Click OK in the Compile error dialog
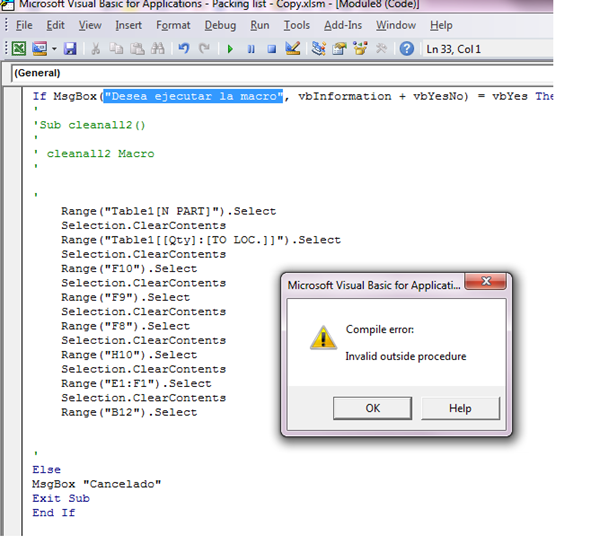The height and width of the screenshot is (544, 600). pos(372,408)
